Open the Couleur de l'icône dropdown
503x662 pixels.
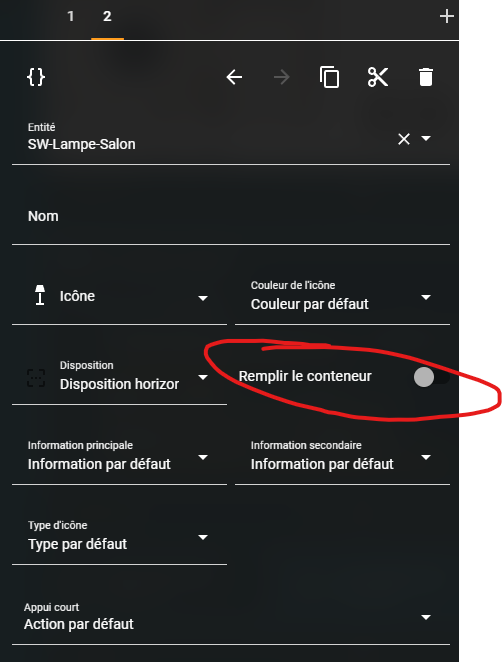click(342, 297)
